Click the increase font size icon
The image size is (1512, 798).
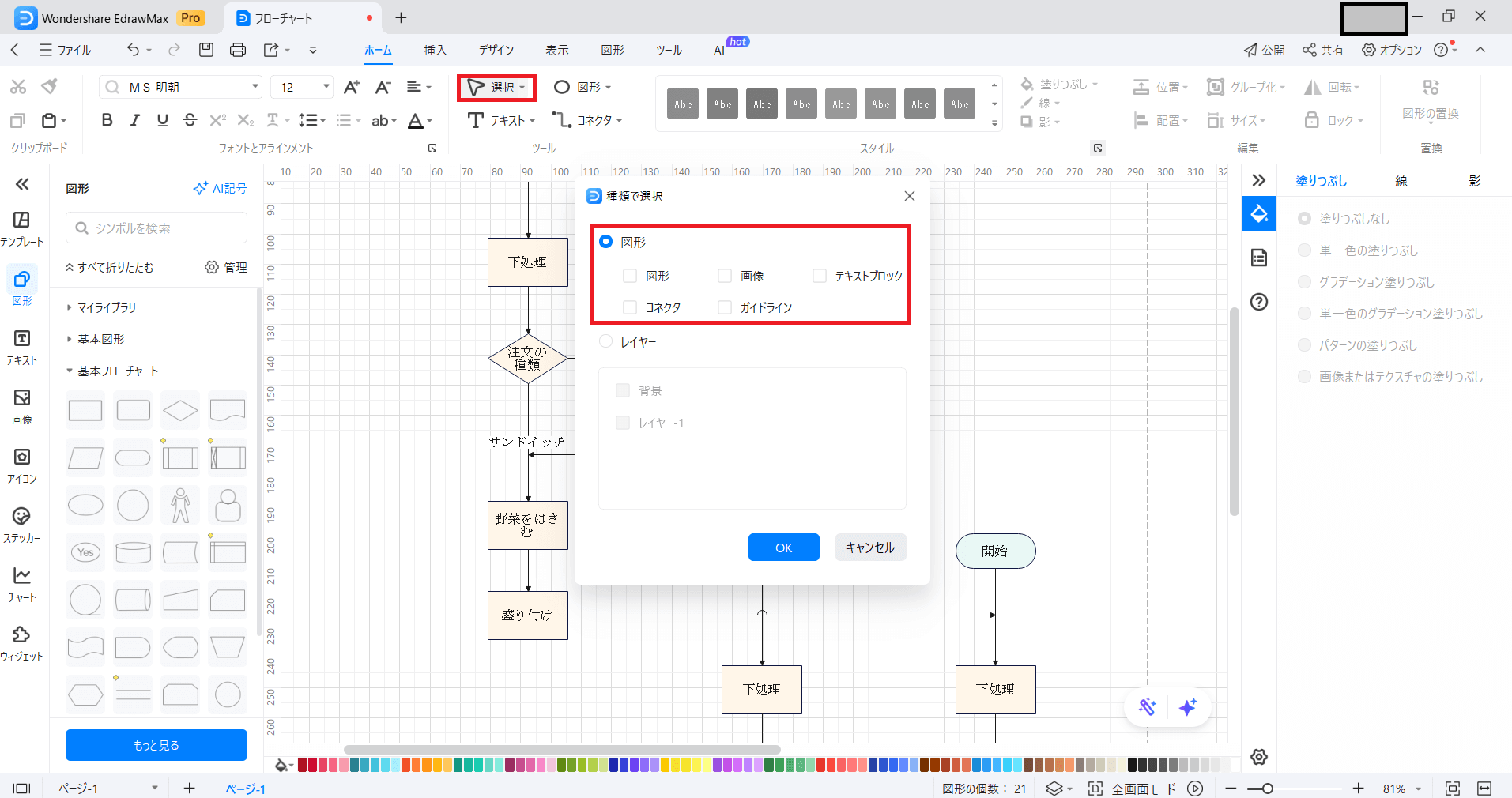click(x=352, y=87)
